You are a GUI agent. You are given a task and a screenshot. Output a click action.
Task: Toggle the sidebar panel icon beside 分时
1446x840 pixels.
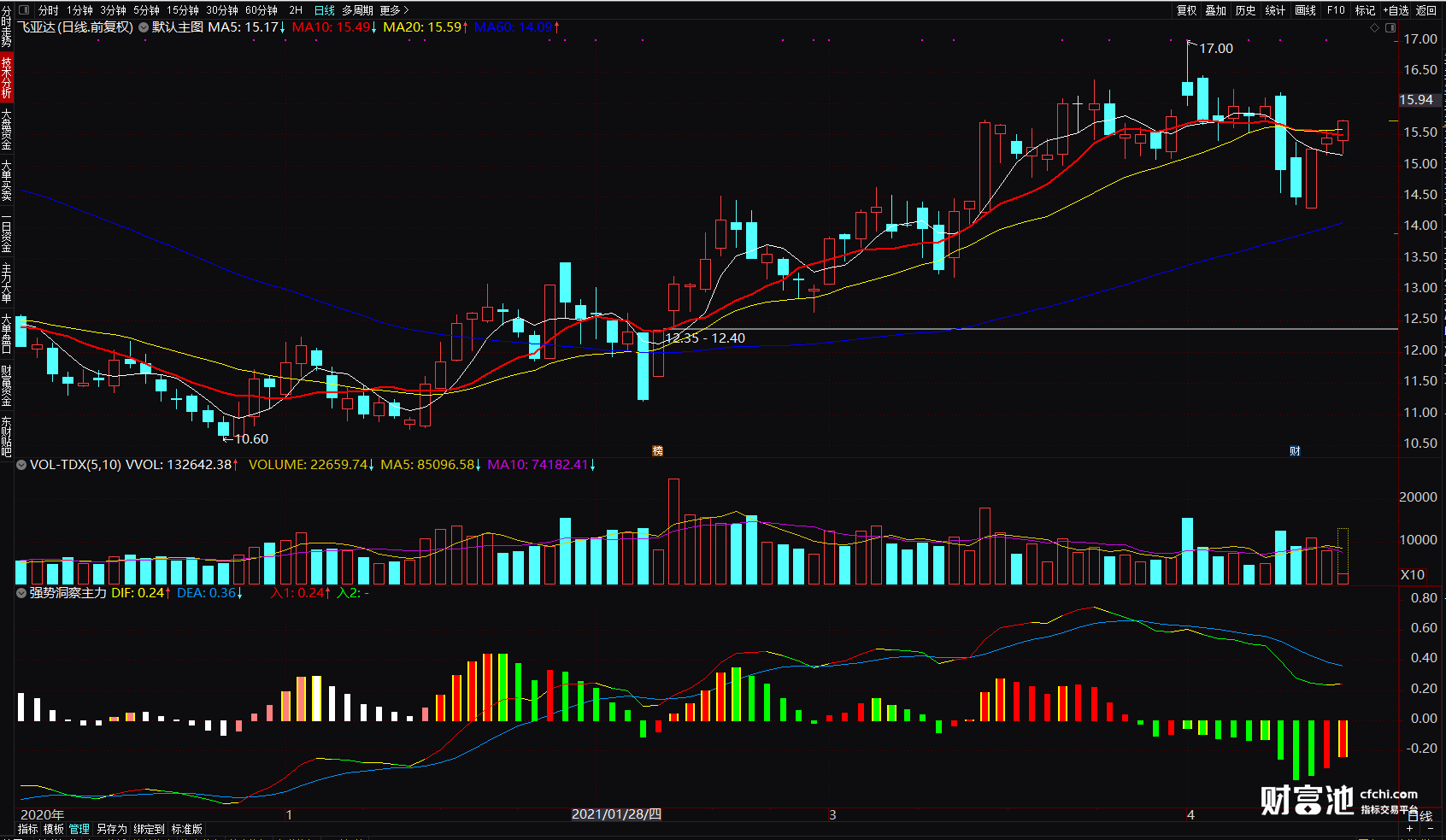pos(22,10)
